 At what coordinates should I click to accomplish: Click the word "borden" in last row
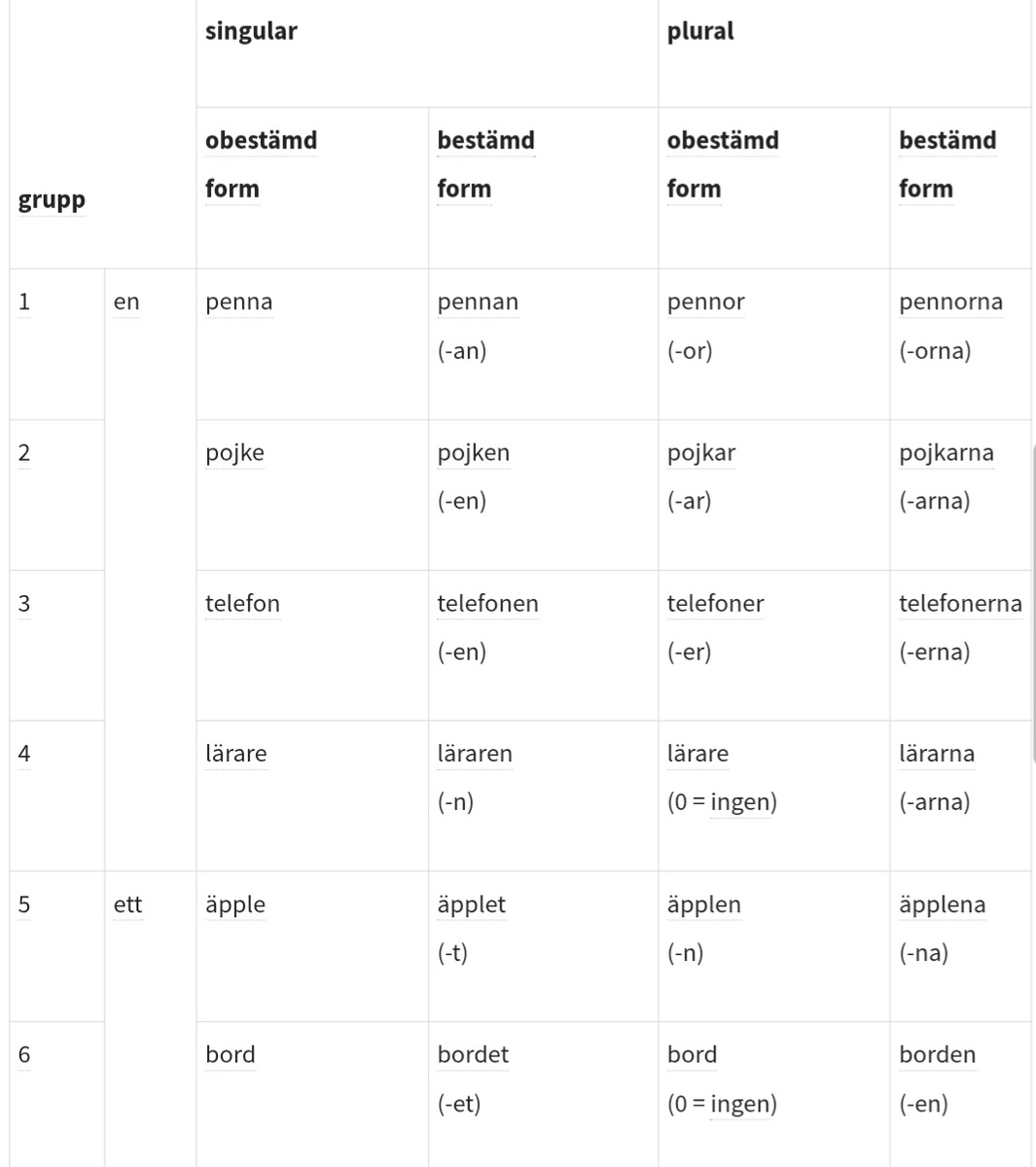937,1055
